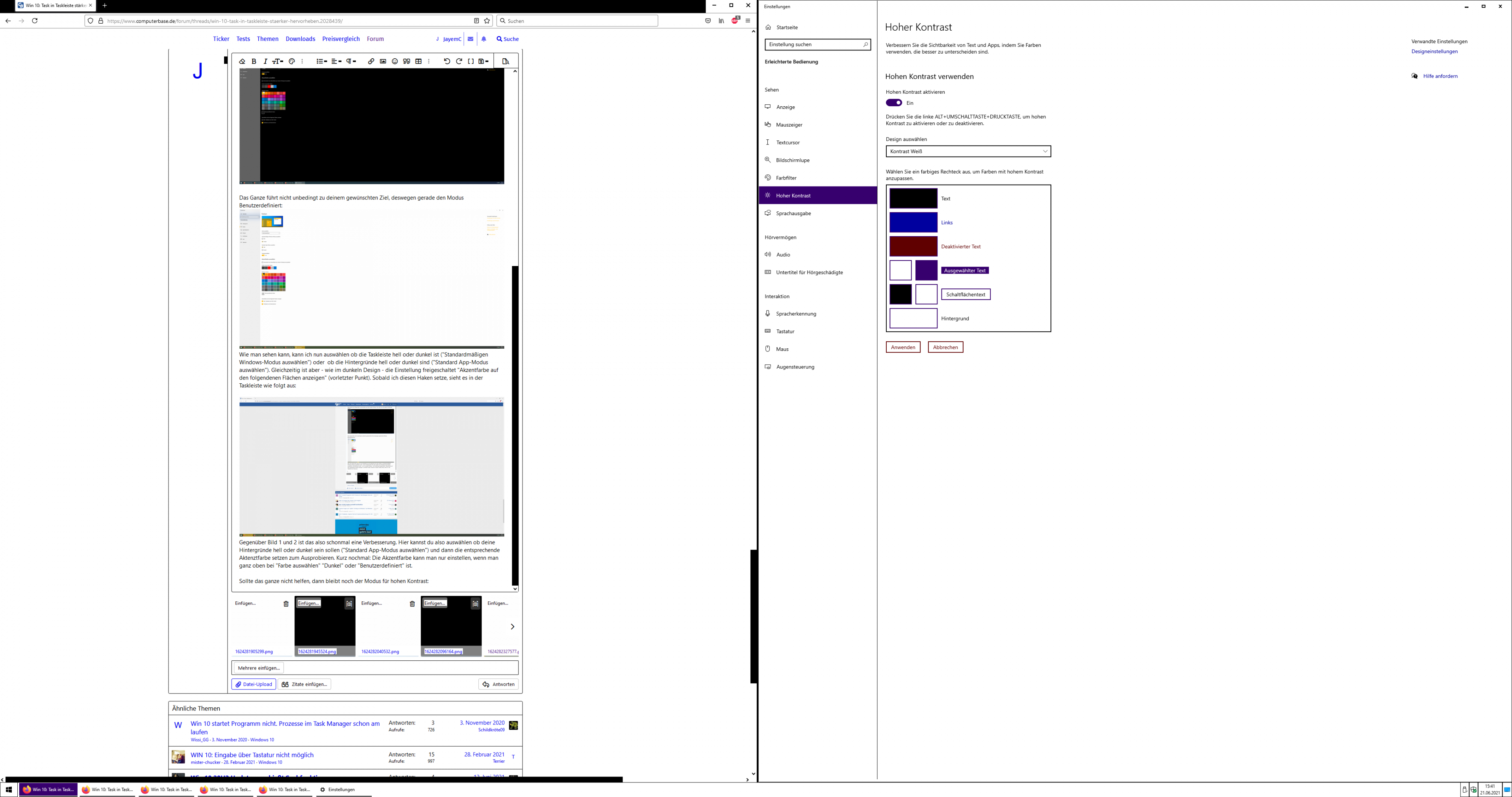The height and width of the screenshot is (797, 1512).
Task: Turn off the high contrast toggle
Action: [x=894, y=103]
